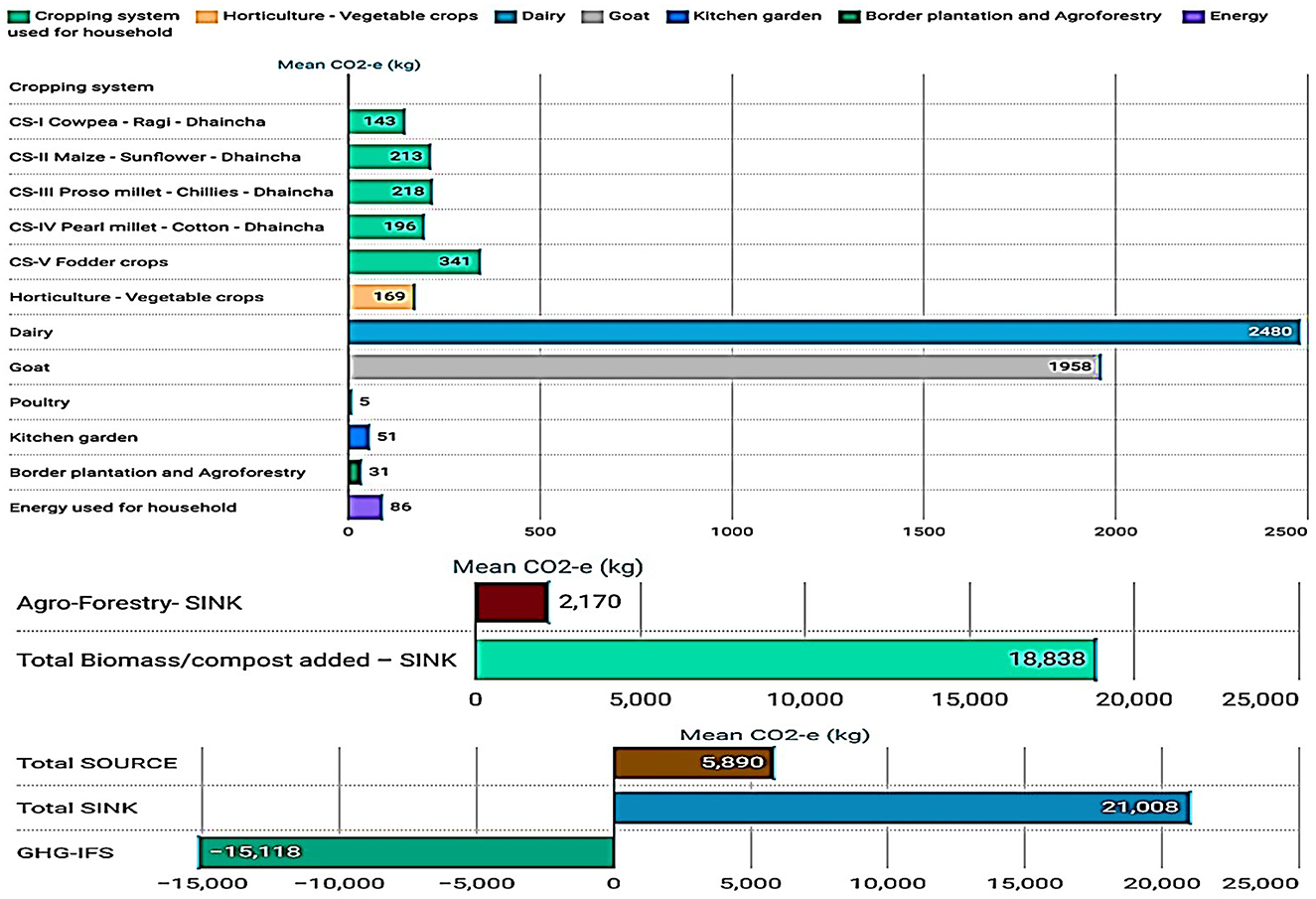The width and height of the screenshot is (1316, 899).
Task: Click the CS-I bar showing 143
Action: click(376, 121)
